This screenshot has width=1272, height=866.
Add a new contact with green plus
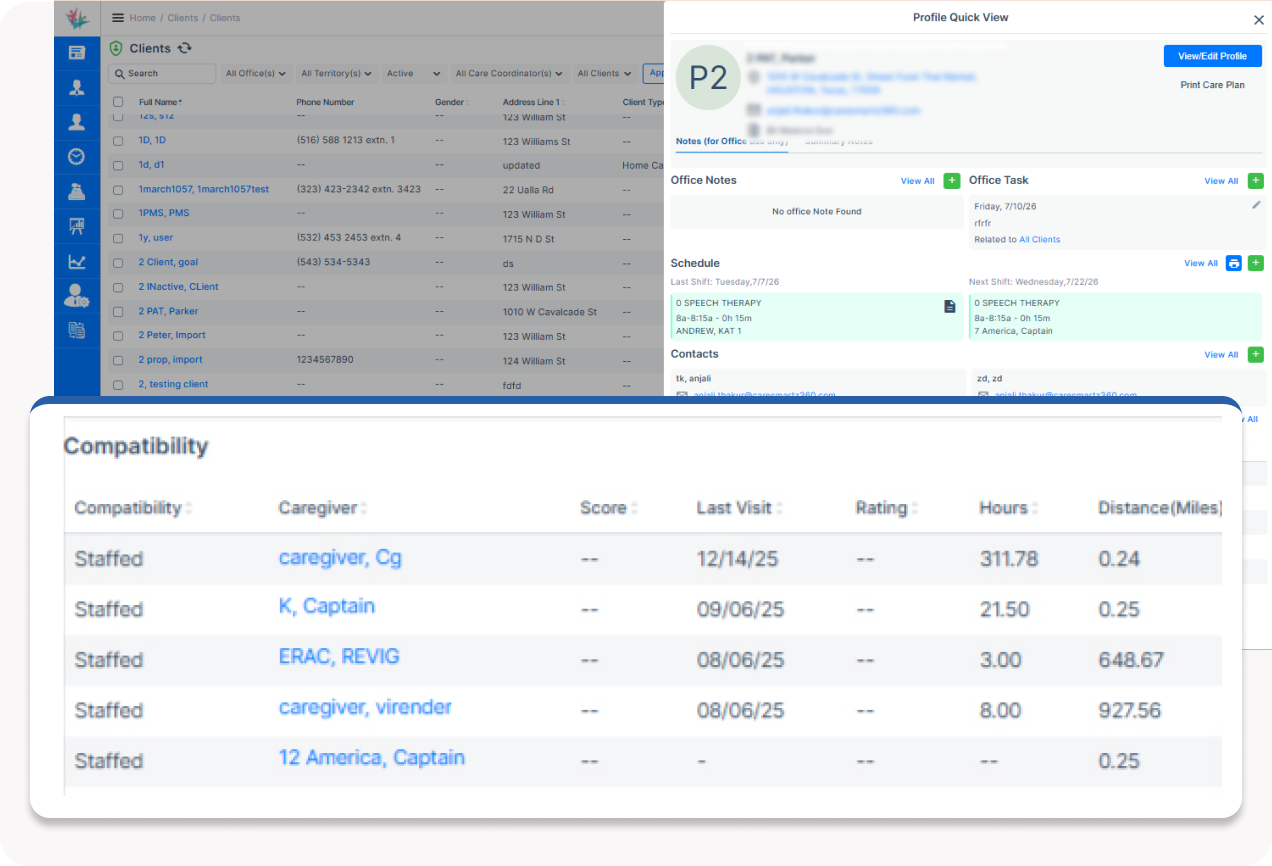coord(1256,354)
